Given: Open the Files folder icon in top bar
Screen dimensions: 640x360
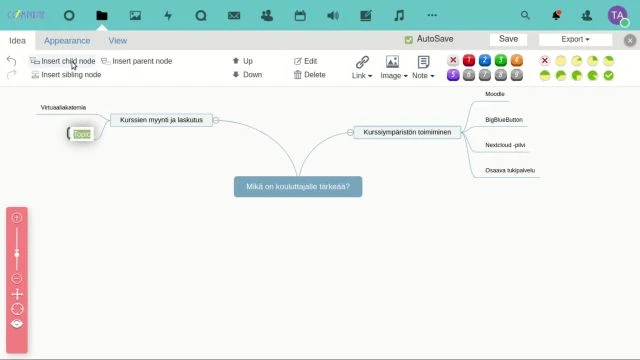Looking at the screenshot, I should tap(102, 16).
